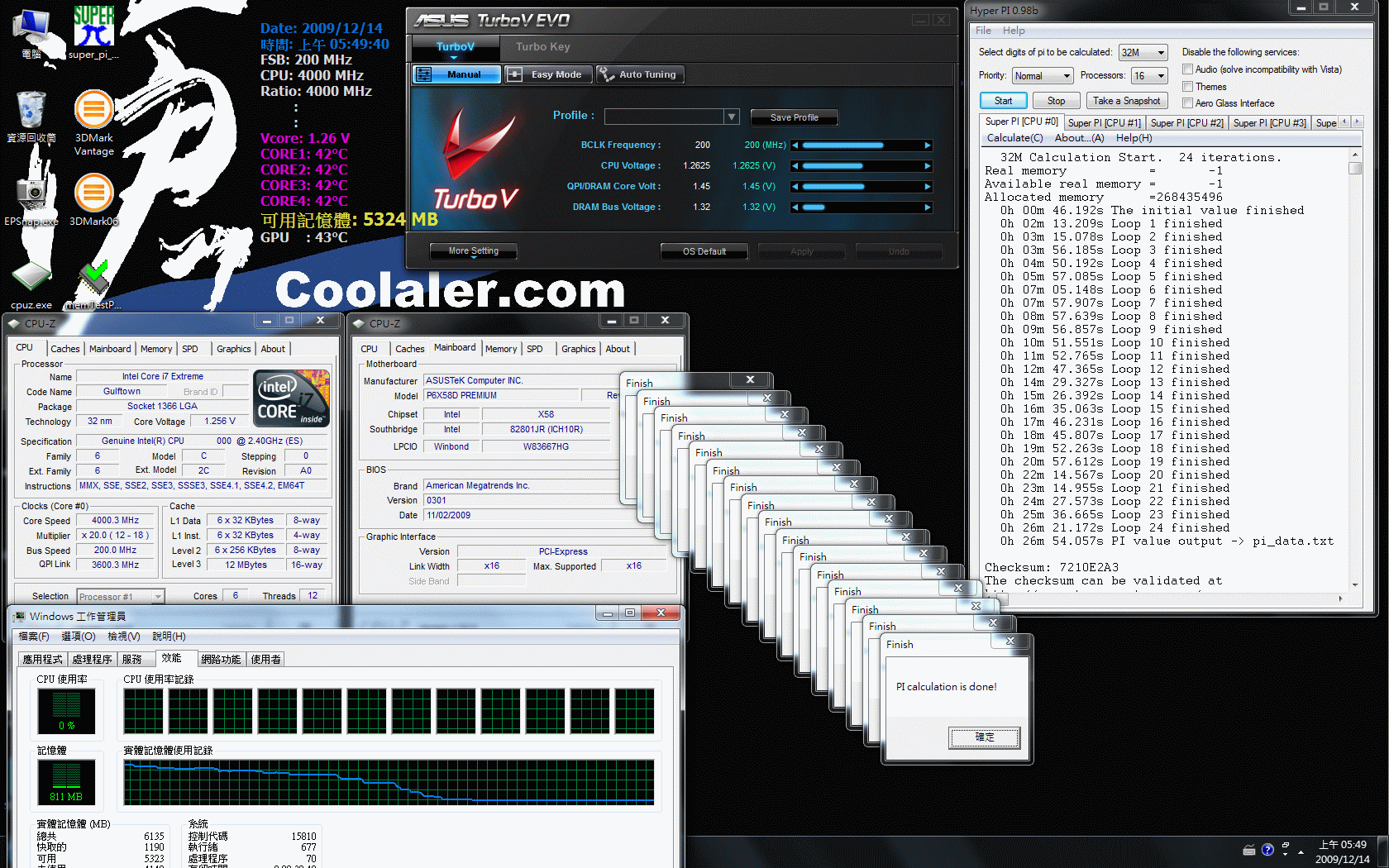This screenshot has width=1389, height=868.
Task: Open Memory tab in Mainboard CPU-Z window
Action: click(501, 349)
